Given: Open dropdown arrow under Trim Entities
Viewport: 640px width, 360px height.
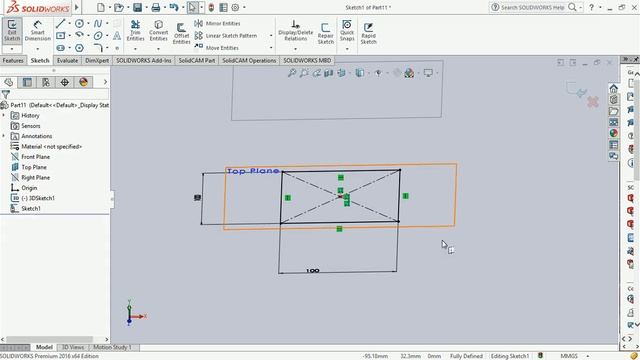Looking at the screenshot, I should click(136, 49).
